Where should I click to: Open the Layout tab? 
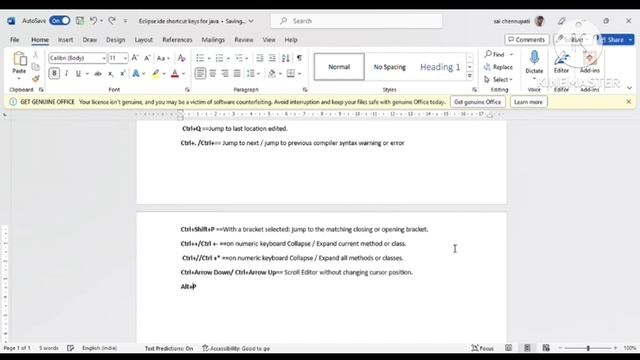[144, 40]
